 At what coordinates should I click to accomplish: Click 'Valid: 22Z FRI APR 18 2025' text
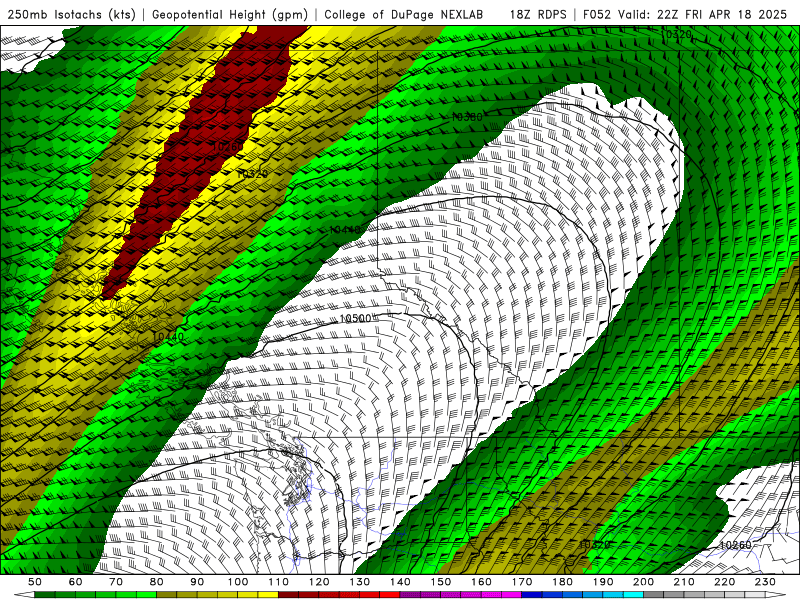click(x=703, y=14)
